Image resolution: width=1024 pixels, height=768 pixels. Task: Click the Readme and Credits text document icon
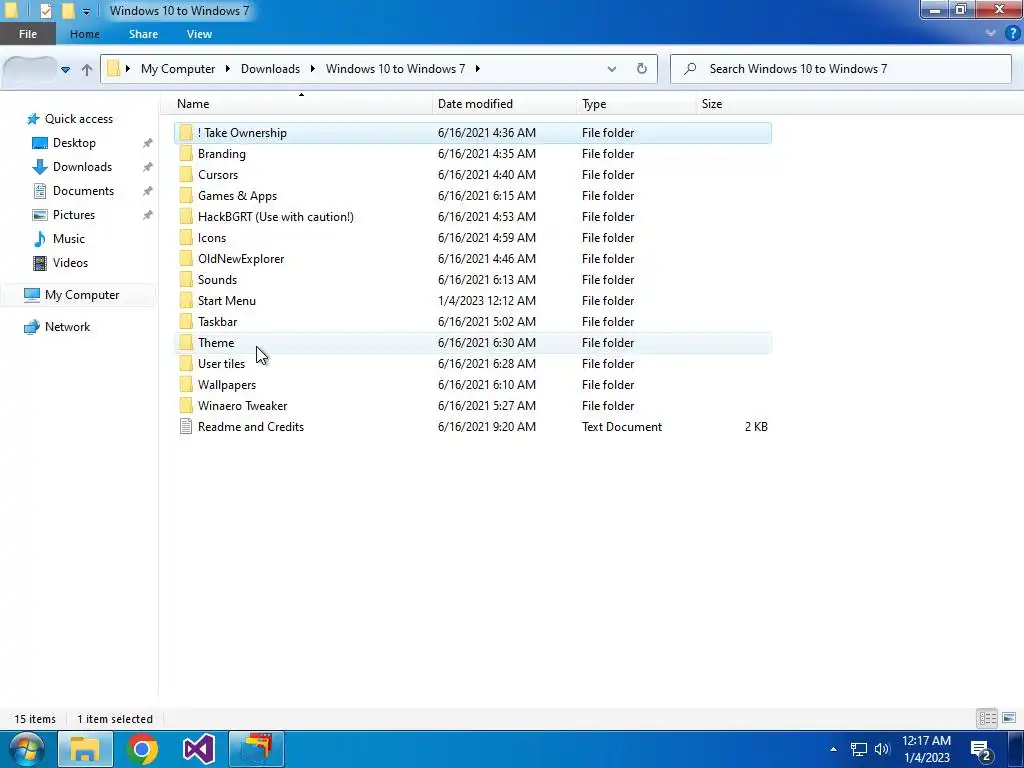pyautogui.click(x=186, y=426)
